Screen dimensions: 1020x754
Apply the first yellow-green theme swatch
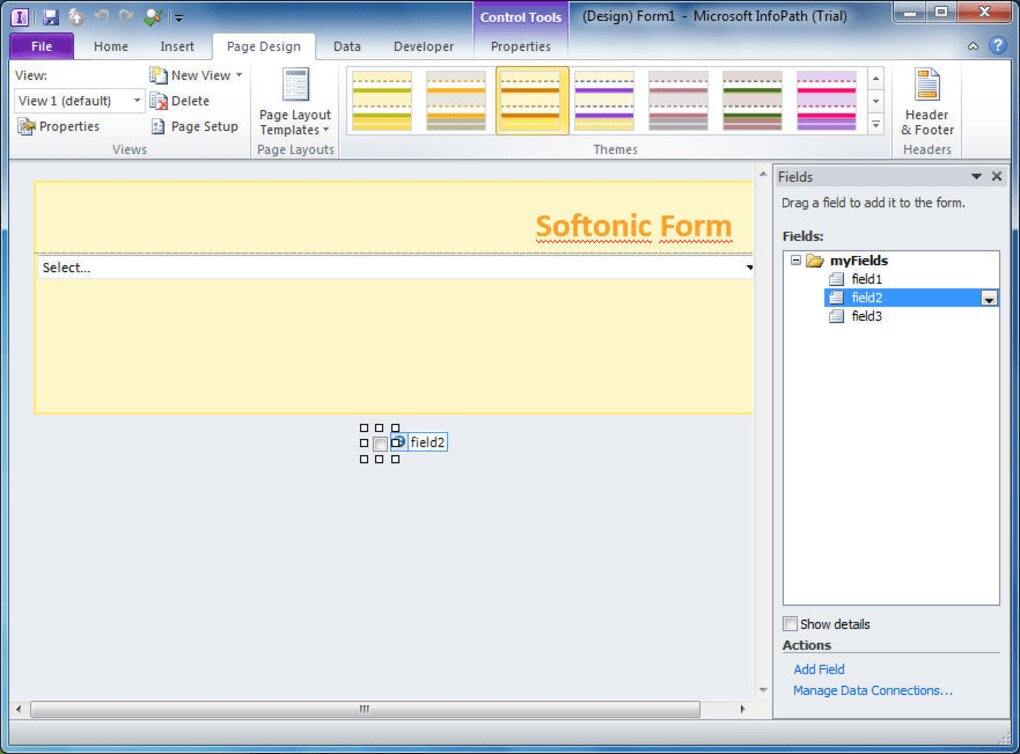pyautogui.click(x=382, y=100)
